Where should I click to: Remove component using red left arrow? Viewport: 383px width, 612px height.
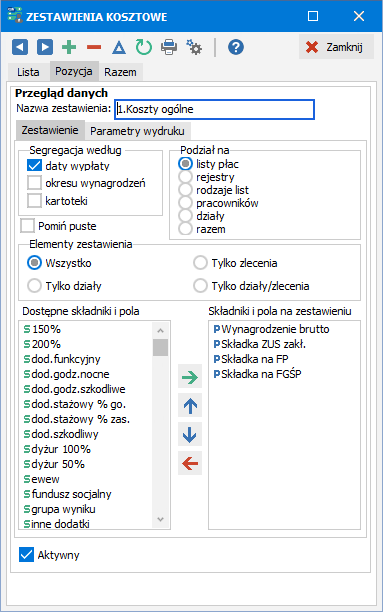click(190, 463)
